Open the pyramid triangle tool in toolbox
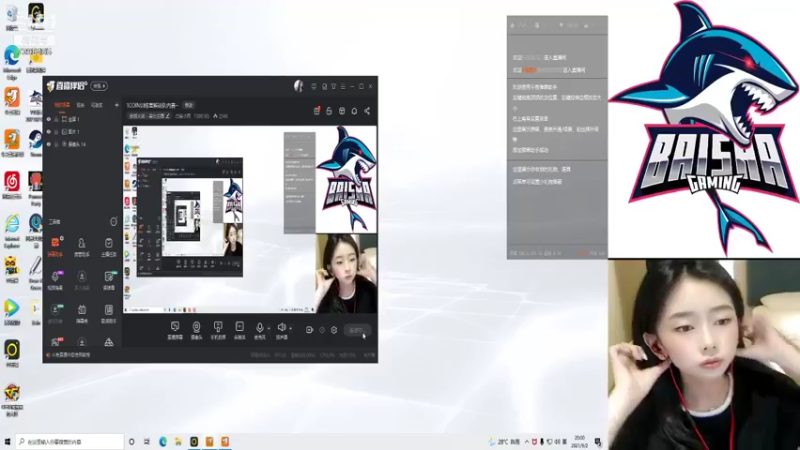Screen dimensions: 800x450 109,342
